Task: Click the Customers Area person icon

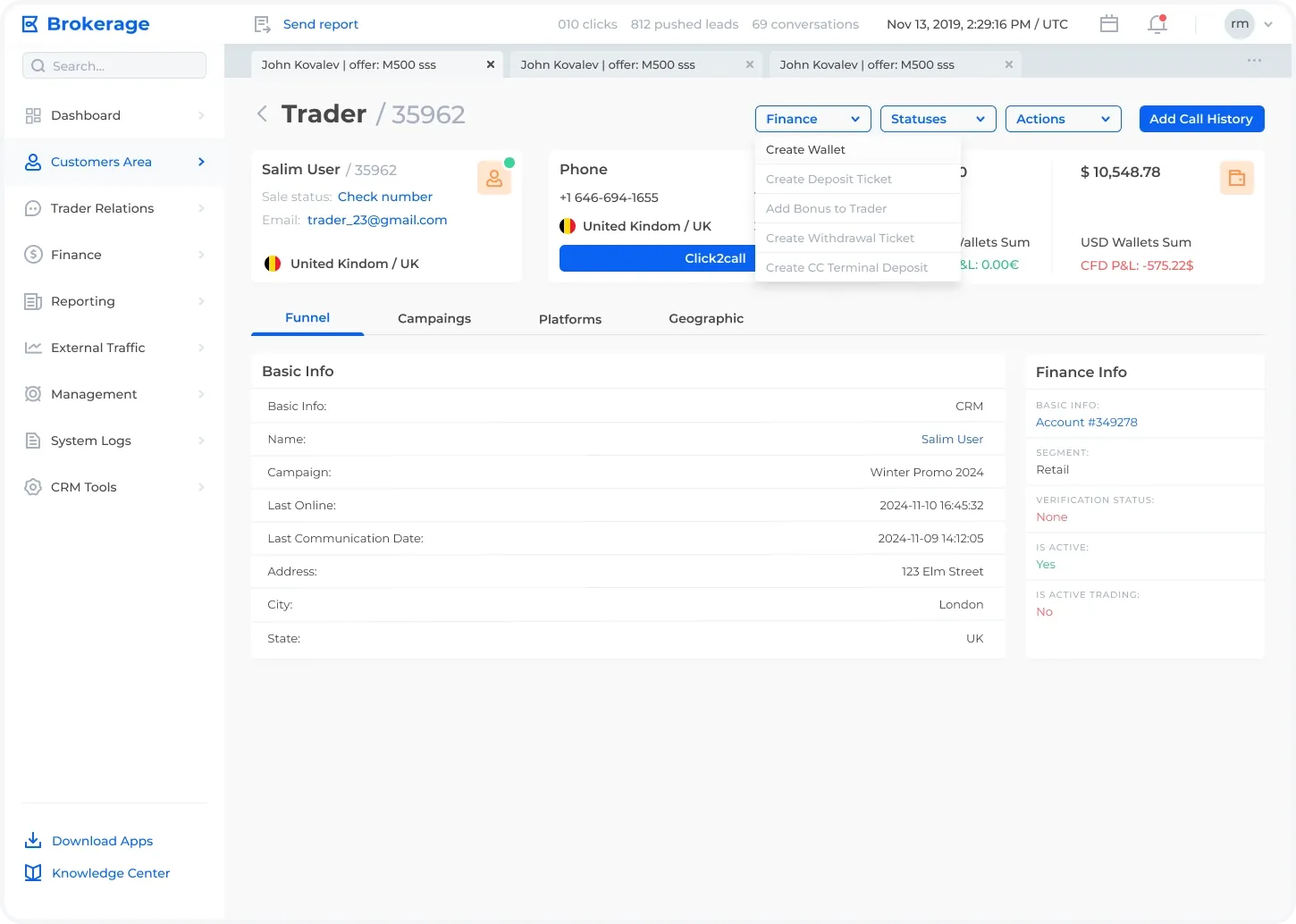Action: pyautogui.click(x=33, y=162)
